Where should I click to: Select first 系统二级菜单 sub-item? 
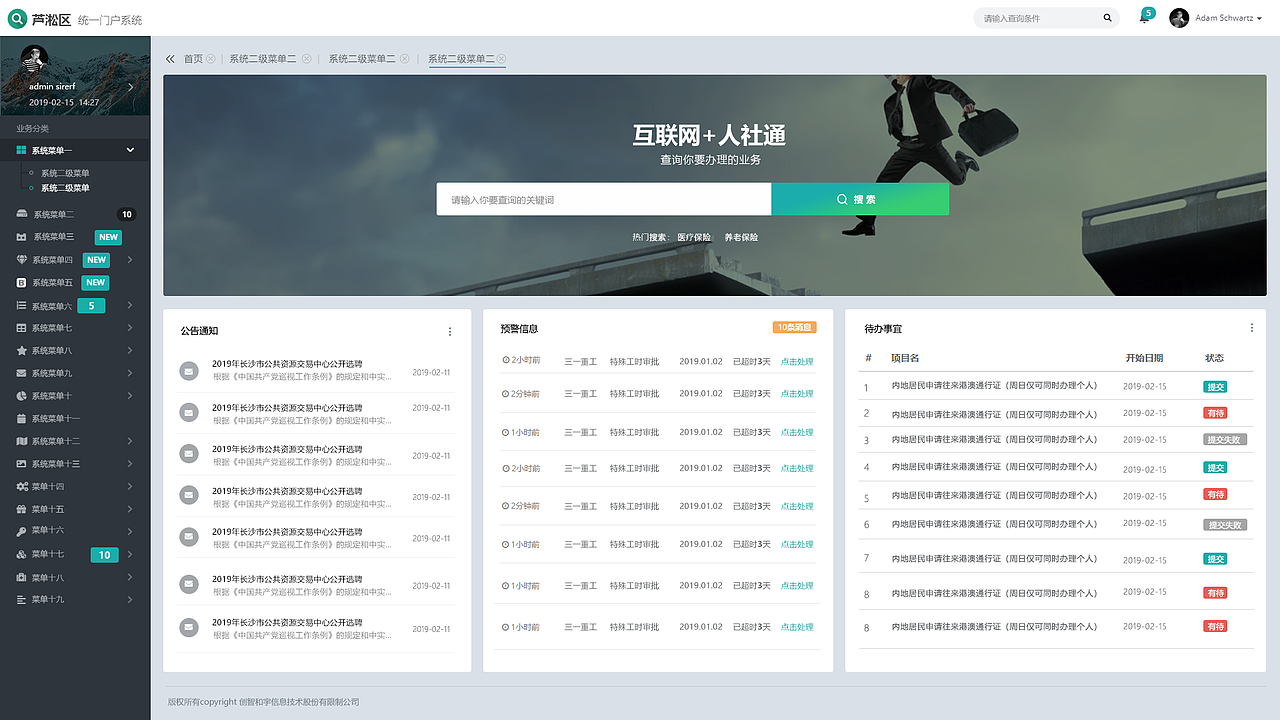(x=65, y=173)
